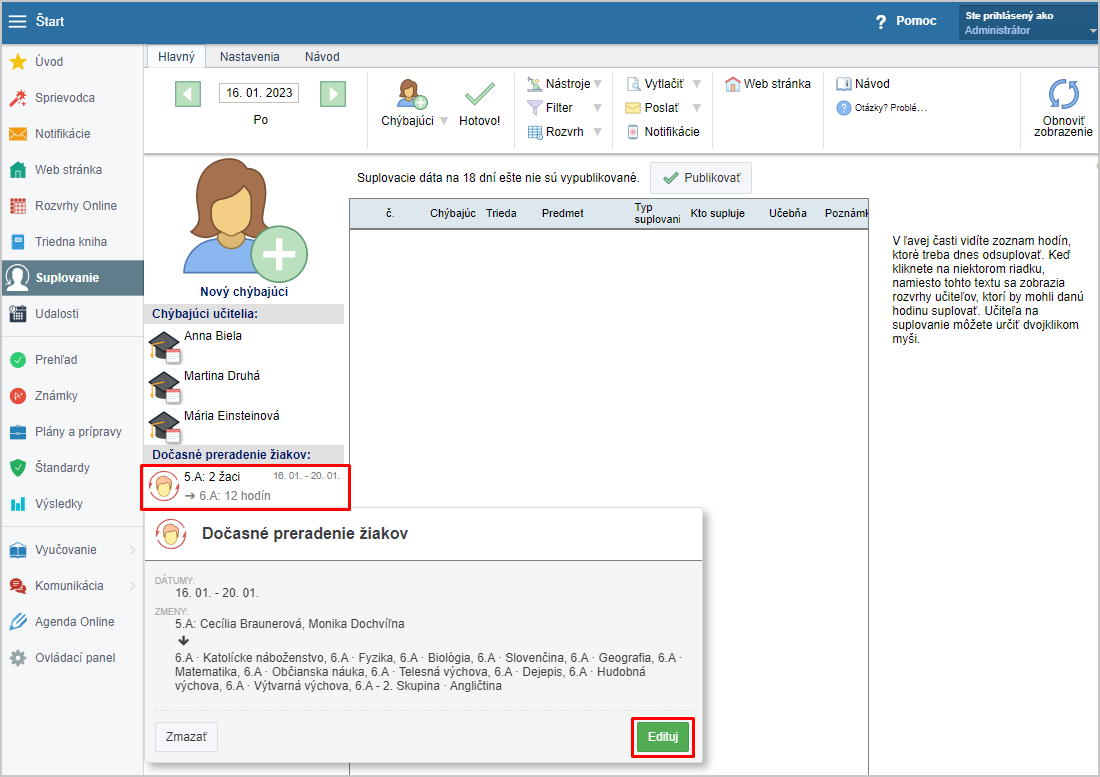The height and width of the screenshot is (777, 1100).
Task: Click the Obnoviť zobrazenie refresh icon
Action: [1064, 95]
